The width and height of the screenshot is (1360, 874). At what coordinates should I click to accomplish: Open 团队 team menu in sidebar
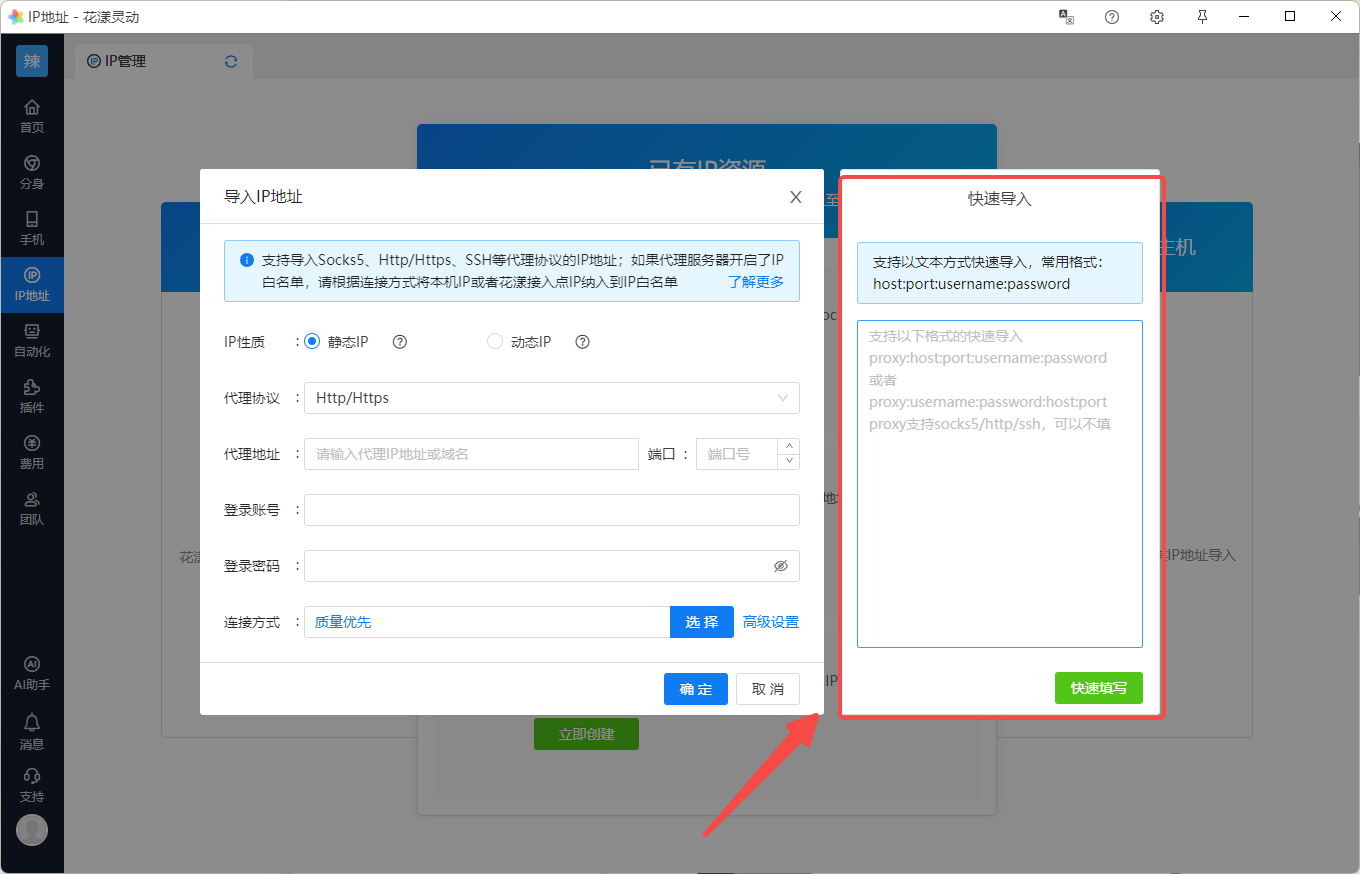point(32,508)
